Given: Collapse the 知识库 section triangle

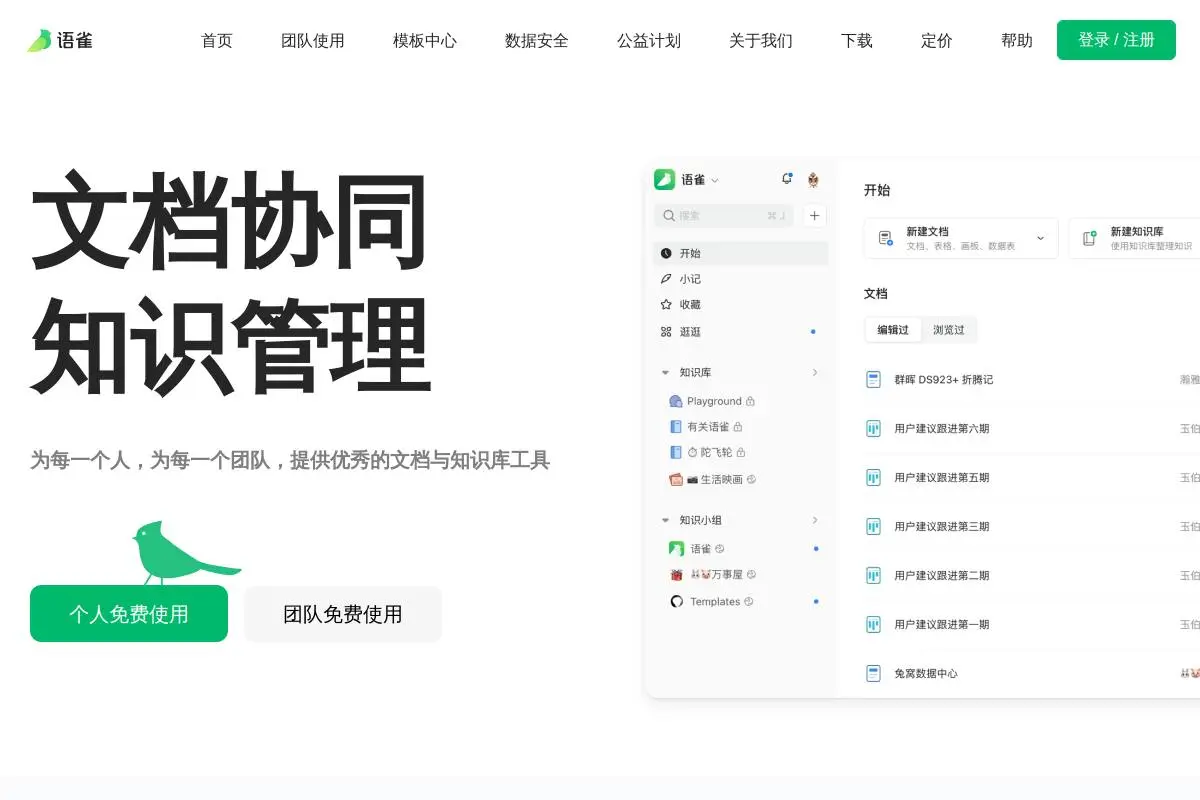Looking at the screenshot, I should (x=665, y=373).
